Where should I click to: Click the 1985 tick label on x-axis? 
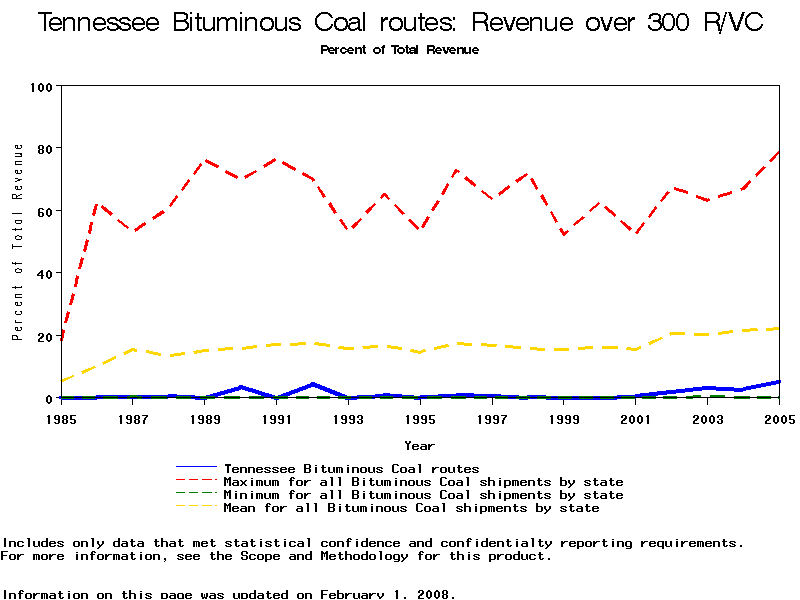62,419
